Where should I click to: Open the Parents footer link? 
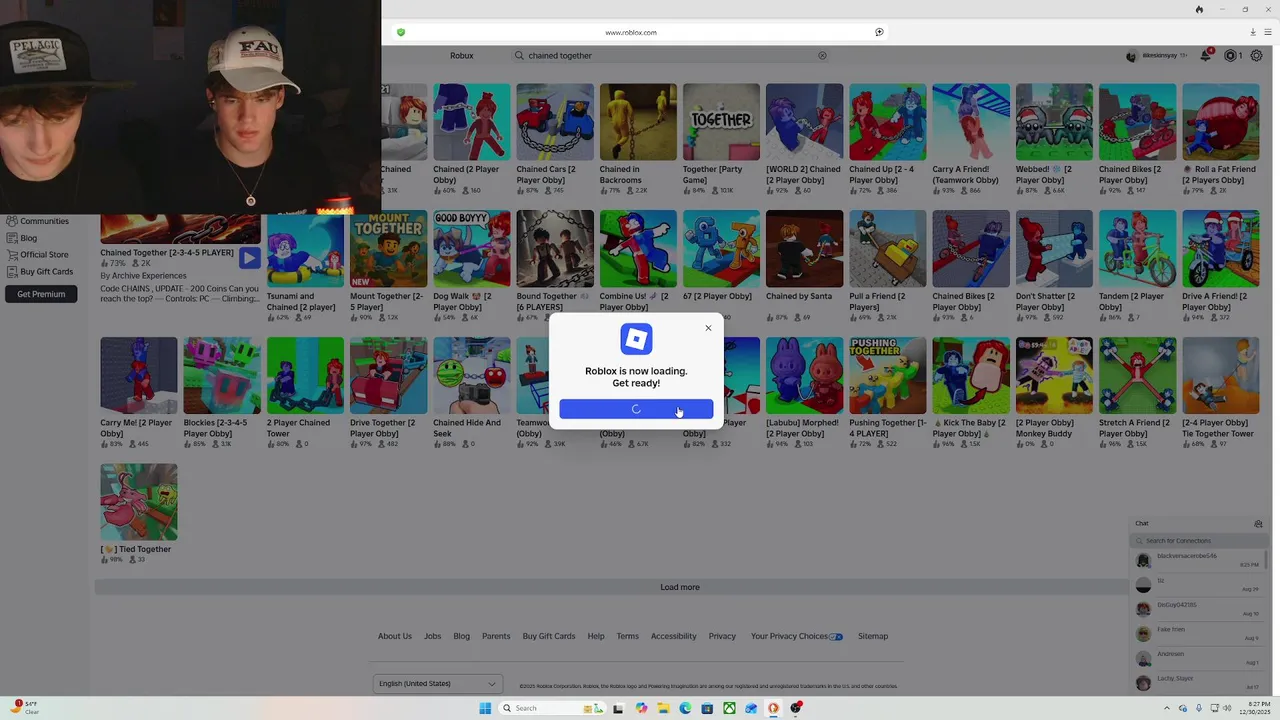(496, 636)
